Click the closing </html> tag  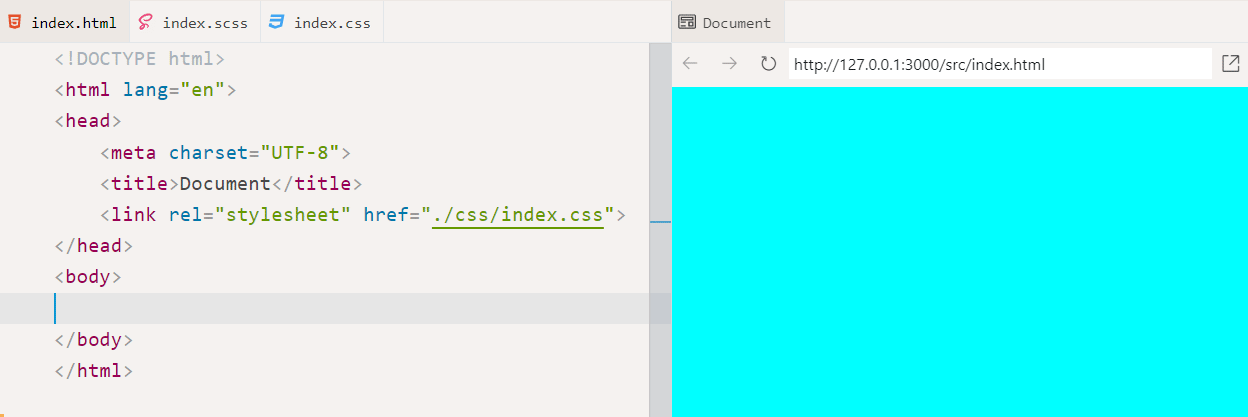(x=94, y=371)
